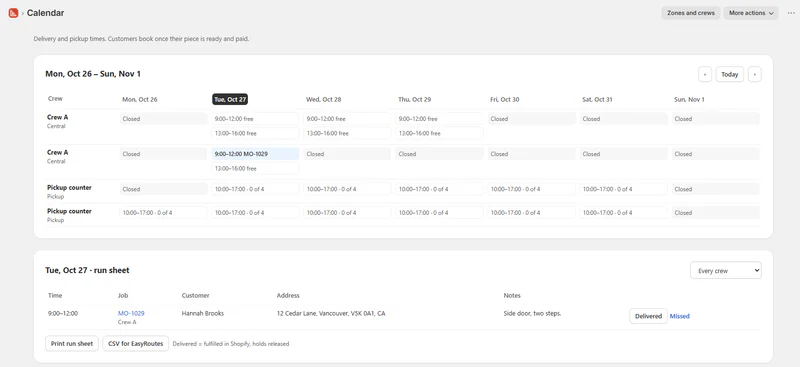Select the Wed, Oct 28 column header

click(323, 99)
